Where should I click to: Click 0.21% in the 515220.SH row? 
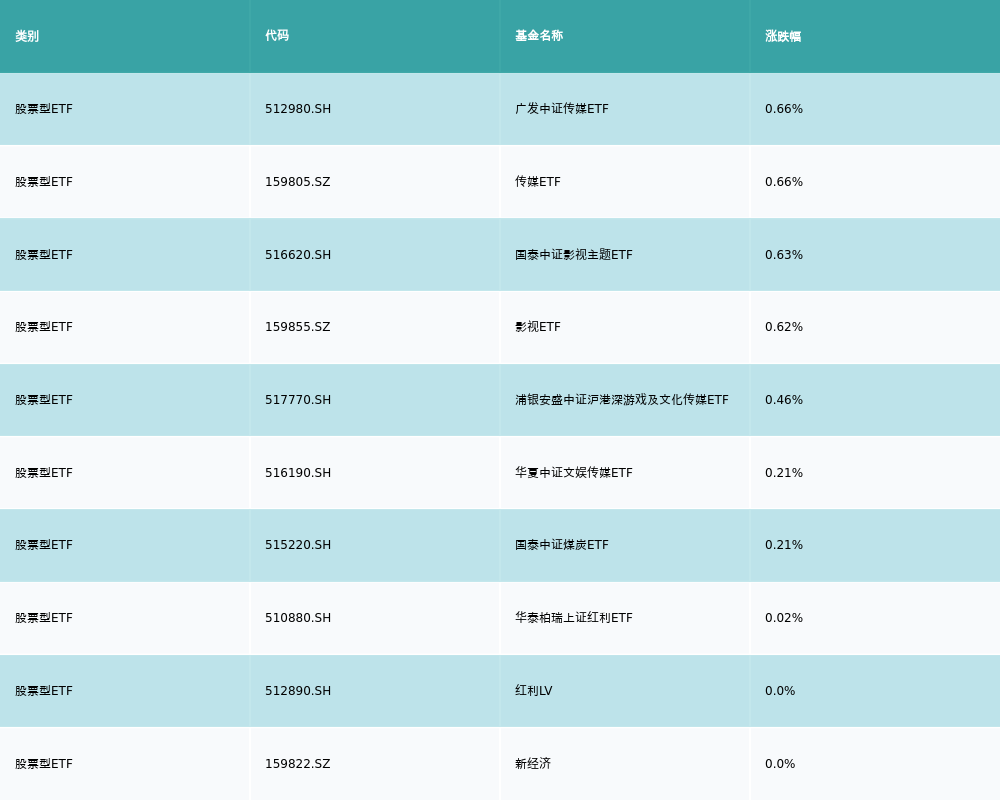pyautogui.click(x=784, y=545)
